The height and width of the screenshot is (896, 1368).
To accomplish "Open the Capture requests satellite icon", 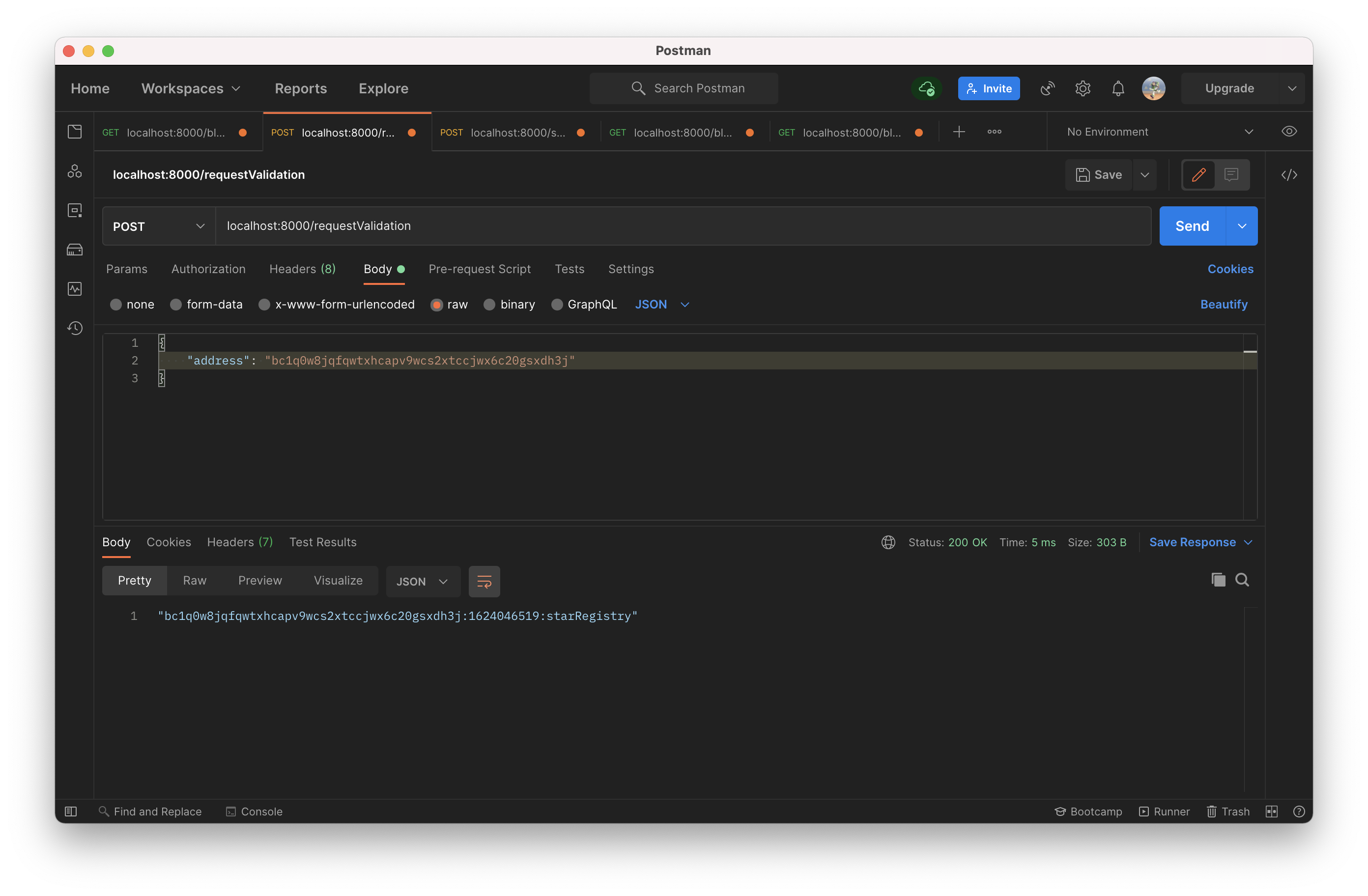I will point(1047,88).
